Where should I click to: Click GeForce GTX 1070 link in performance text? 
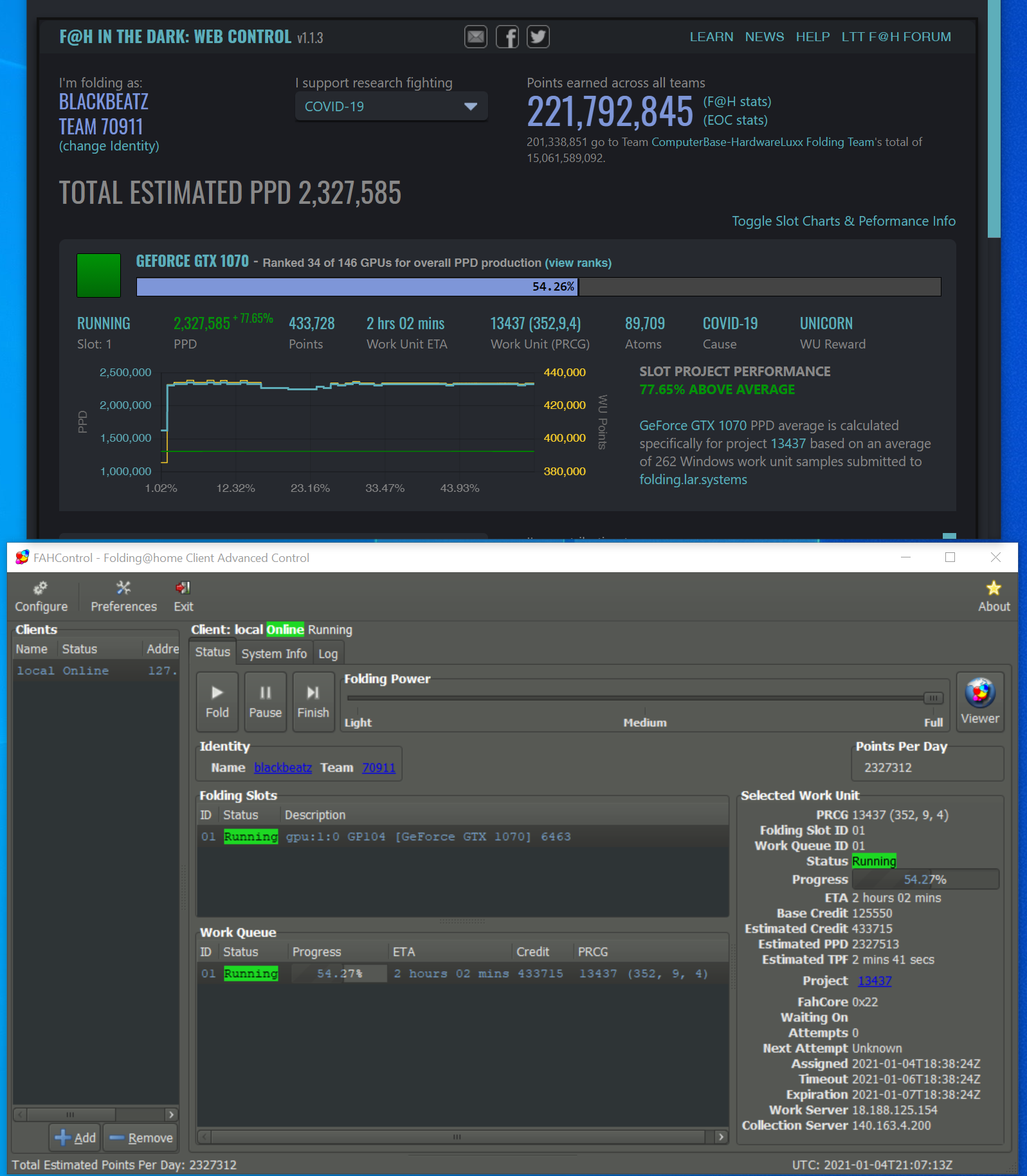coord(693,426)
